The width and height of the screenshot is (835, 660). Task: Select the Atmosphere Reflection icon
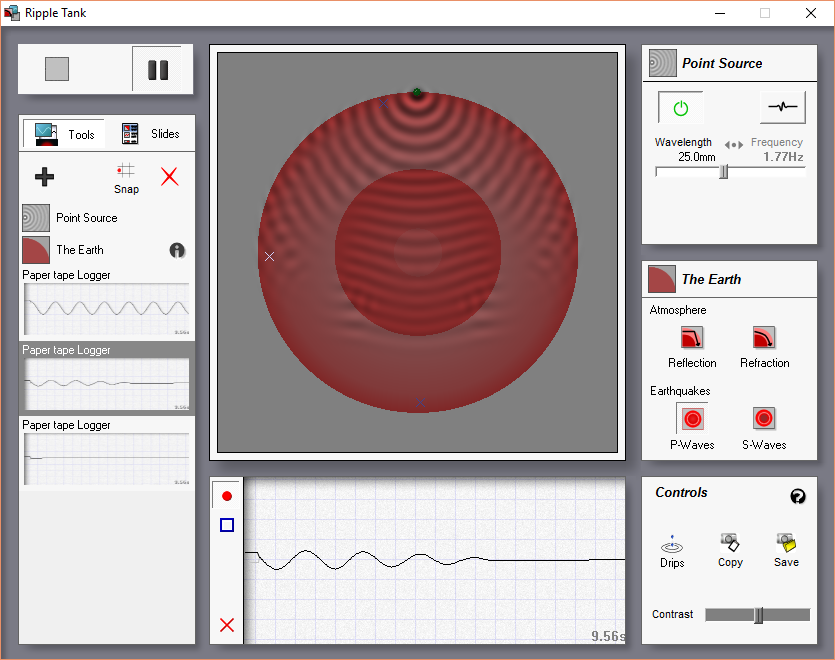[692, 338]
